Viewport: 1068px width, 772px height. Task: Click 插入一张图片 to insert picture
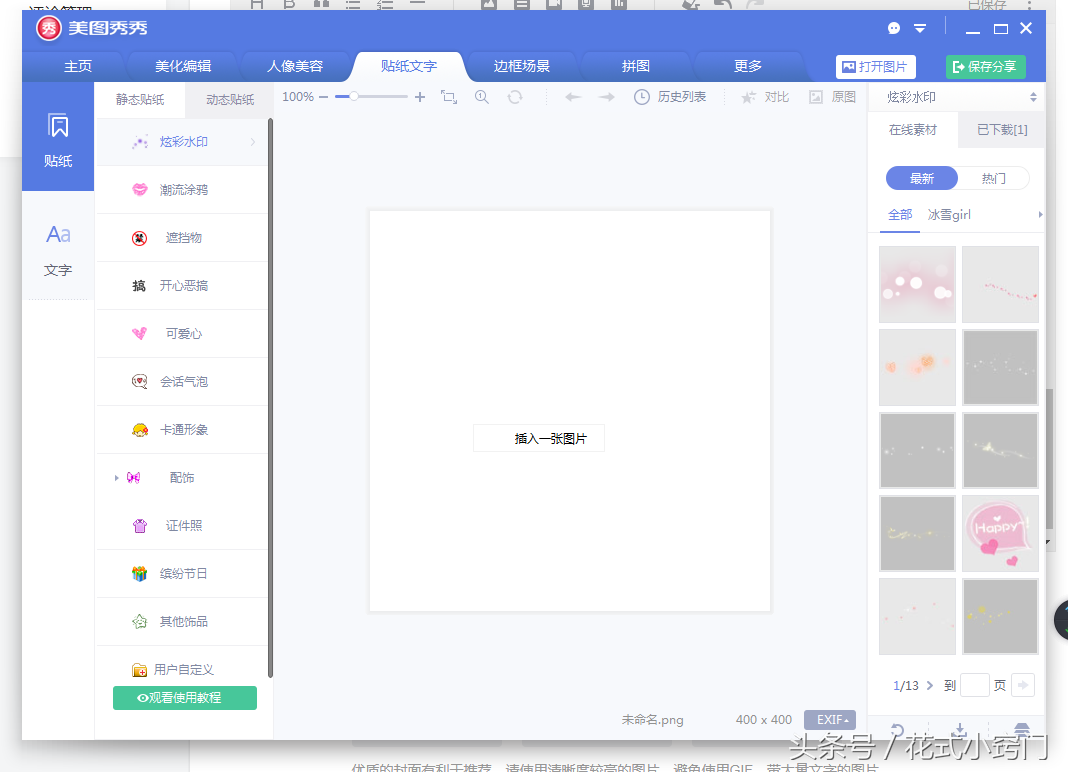point(538,438)
